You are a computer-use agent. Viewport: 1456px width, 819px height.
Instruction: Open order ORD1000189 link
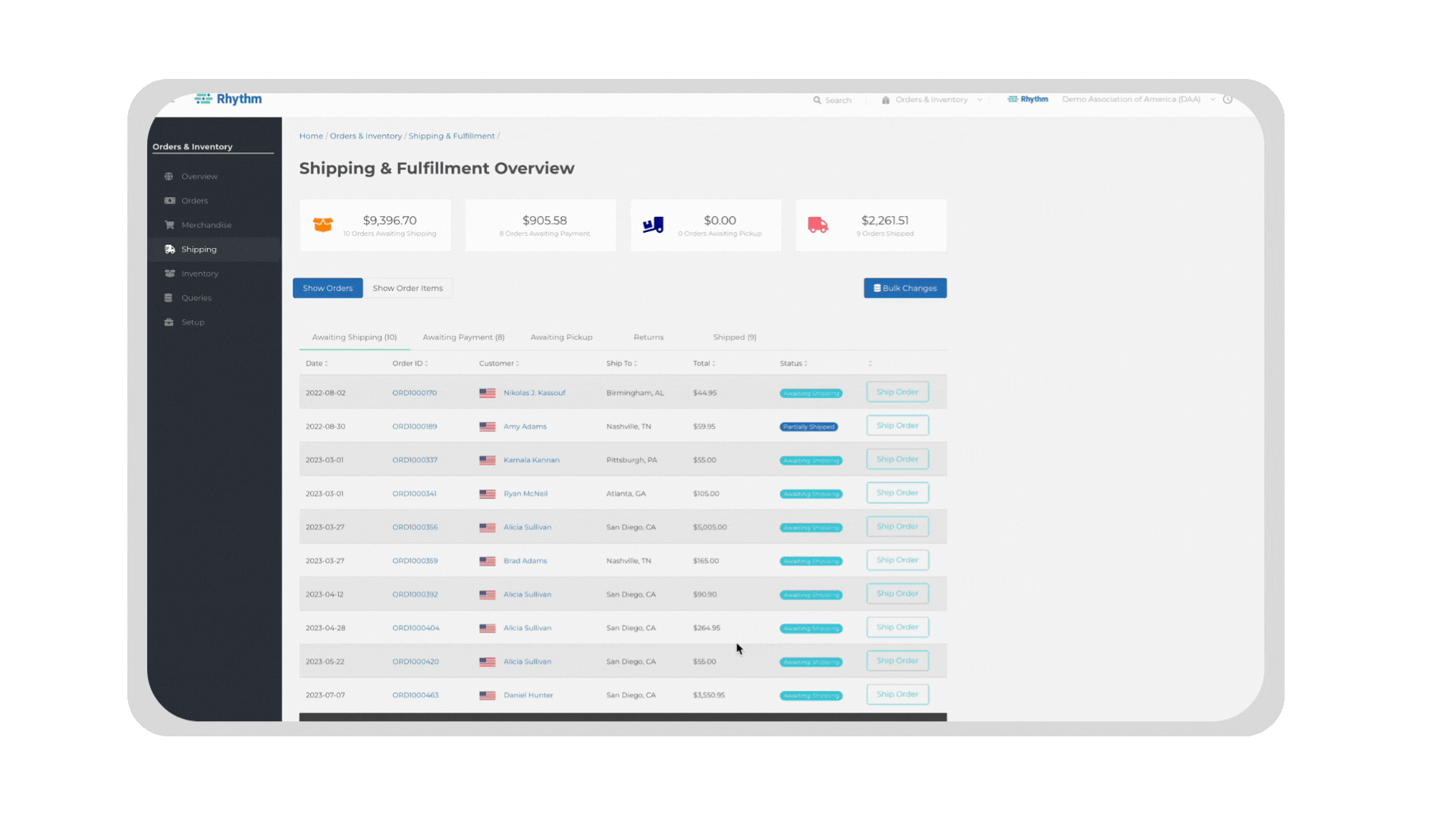[x=415, y=426]
